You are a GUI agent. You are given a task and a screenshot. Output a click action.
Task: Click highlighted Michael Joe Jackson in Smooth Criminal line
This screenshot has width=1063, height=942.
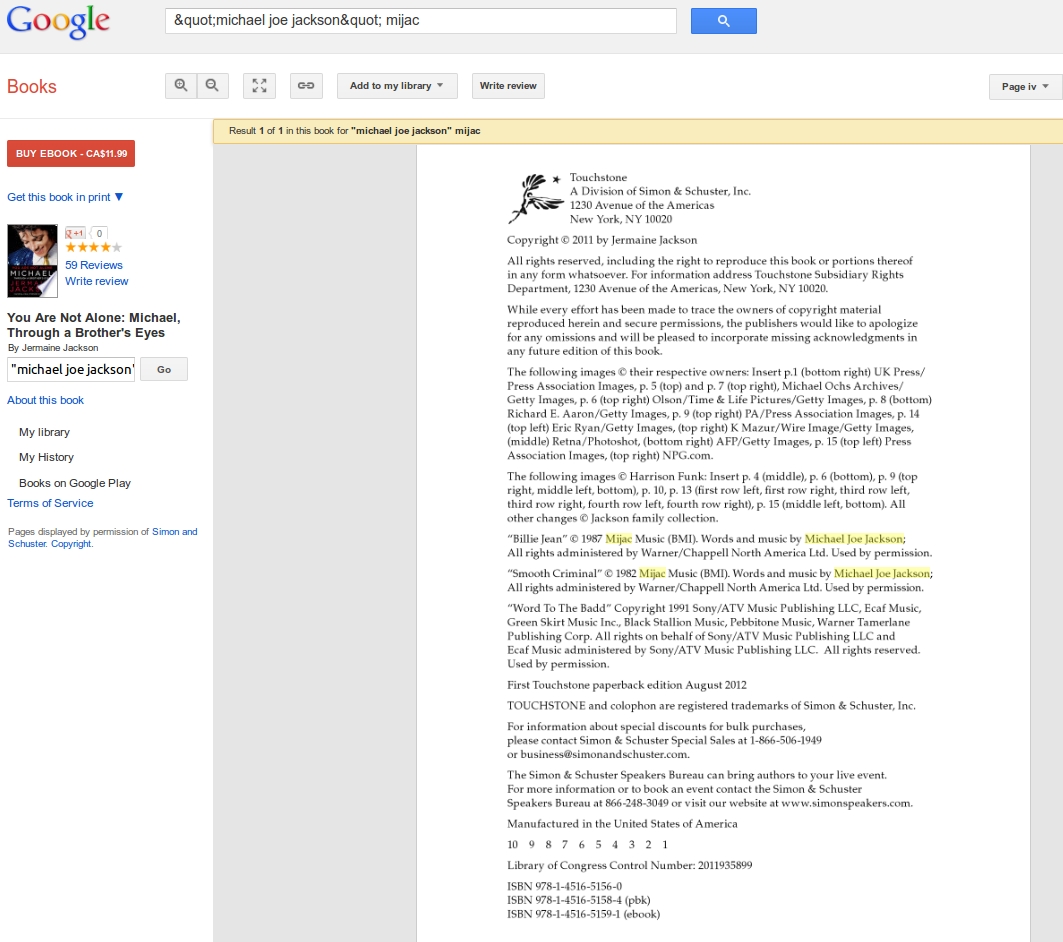(x=881, y=573)
